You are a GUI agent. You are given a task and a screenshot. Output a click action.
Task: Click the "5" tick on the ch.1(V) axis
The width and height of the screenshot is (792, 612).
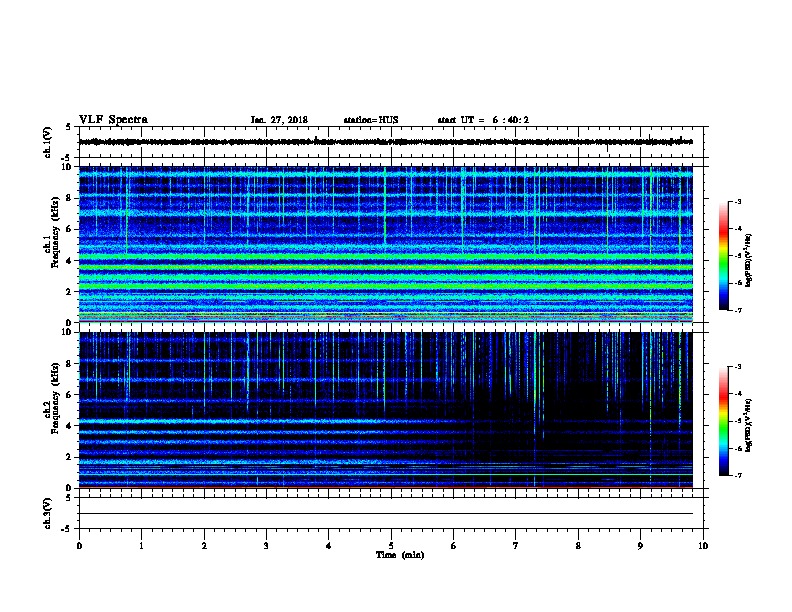tap(69, 127)
